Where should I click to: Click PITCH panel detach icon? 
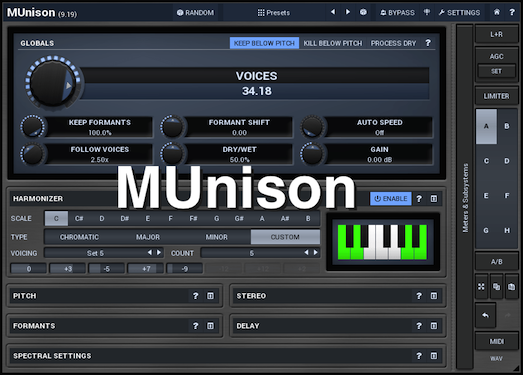coord(210,296)
